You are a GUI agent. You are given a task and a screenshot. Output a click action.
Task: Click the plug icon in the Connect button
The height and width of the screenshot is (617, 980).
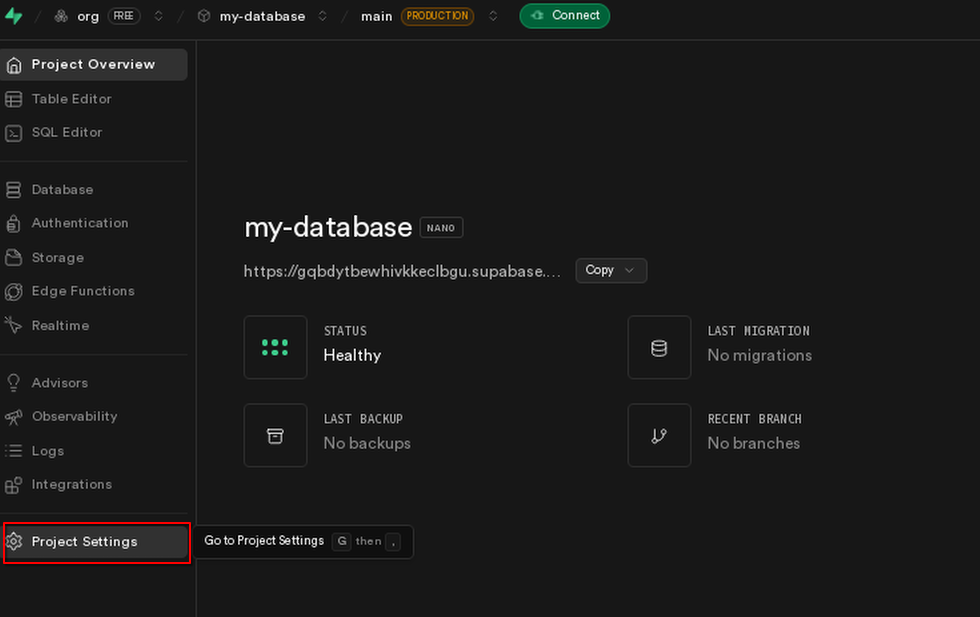(538, 16)
